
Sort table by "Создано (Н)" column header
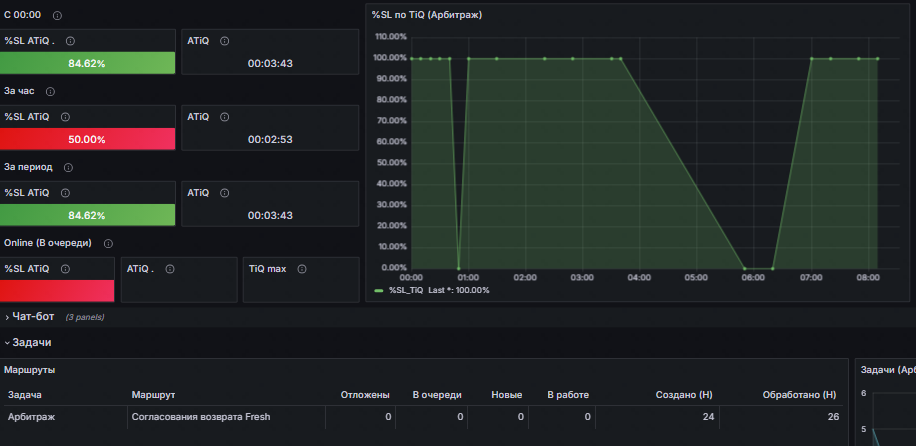tap(684, 395)
